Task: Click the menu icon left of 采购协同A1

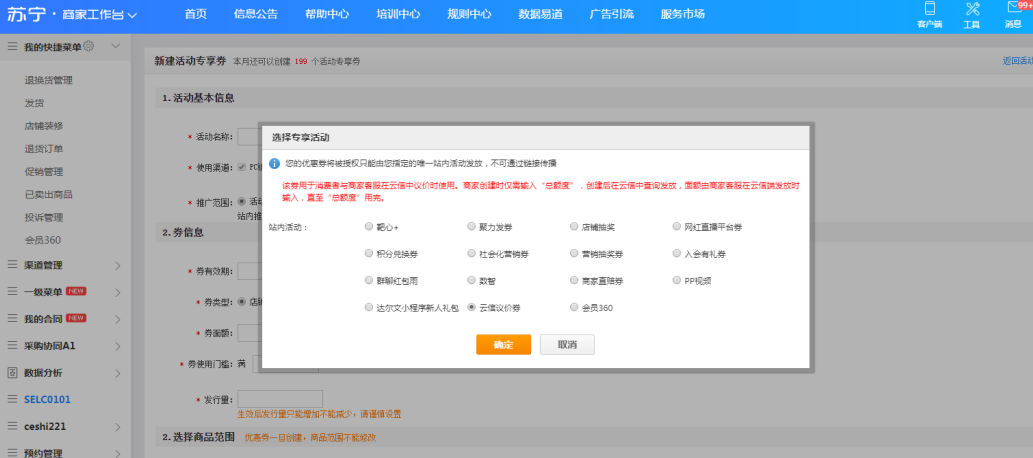Action: [12, 346]
